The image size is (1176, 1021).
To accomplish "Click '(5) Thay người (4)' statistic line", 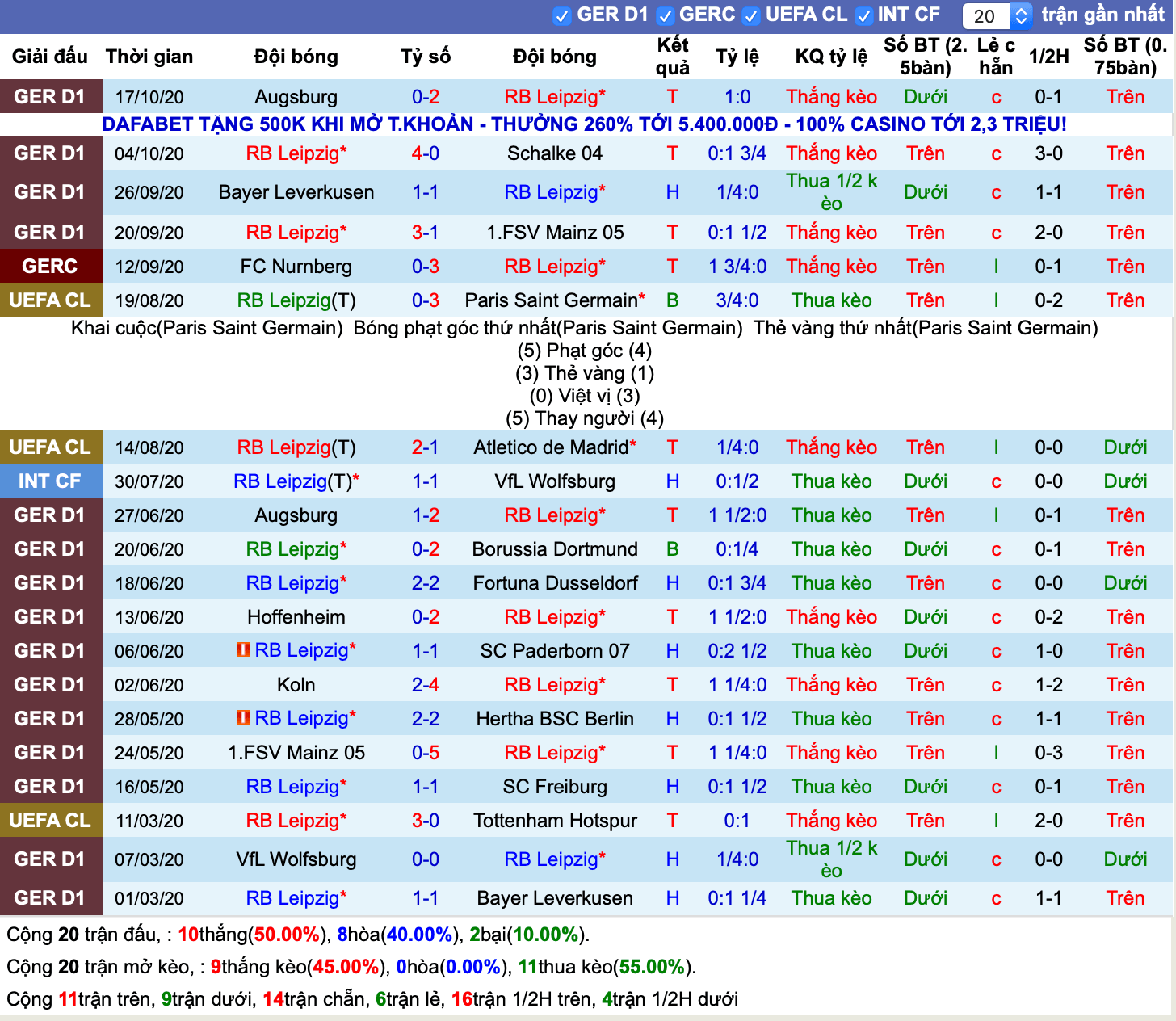I will pos(585,418).
